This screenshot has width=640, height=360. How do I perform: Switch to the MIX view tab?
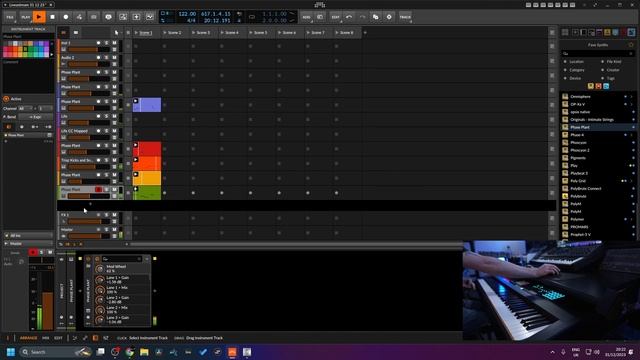coord(45,338)
